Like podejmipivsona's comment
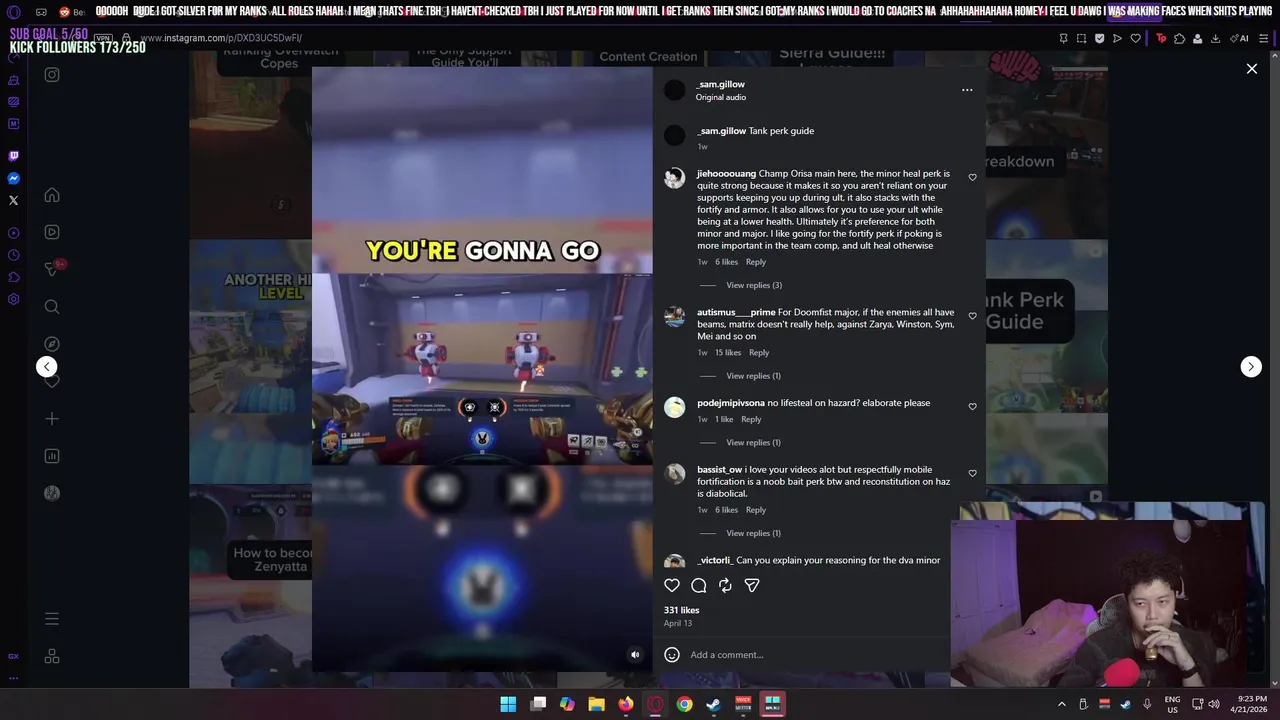The image size is (1280, 720). tap(972, 407)
